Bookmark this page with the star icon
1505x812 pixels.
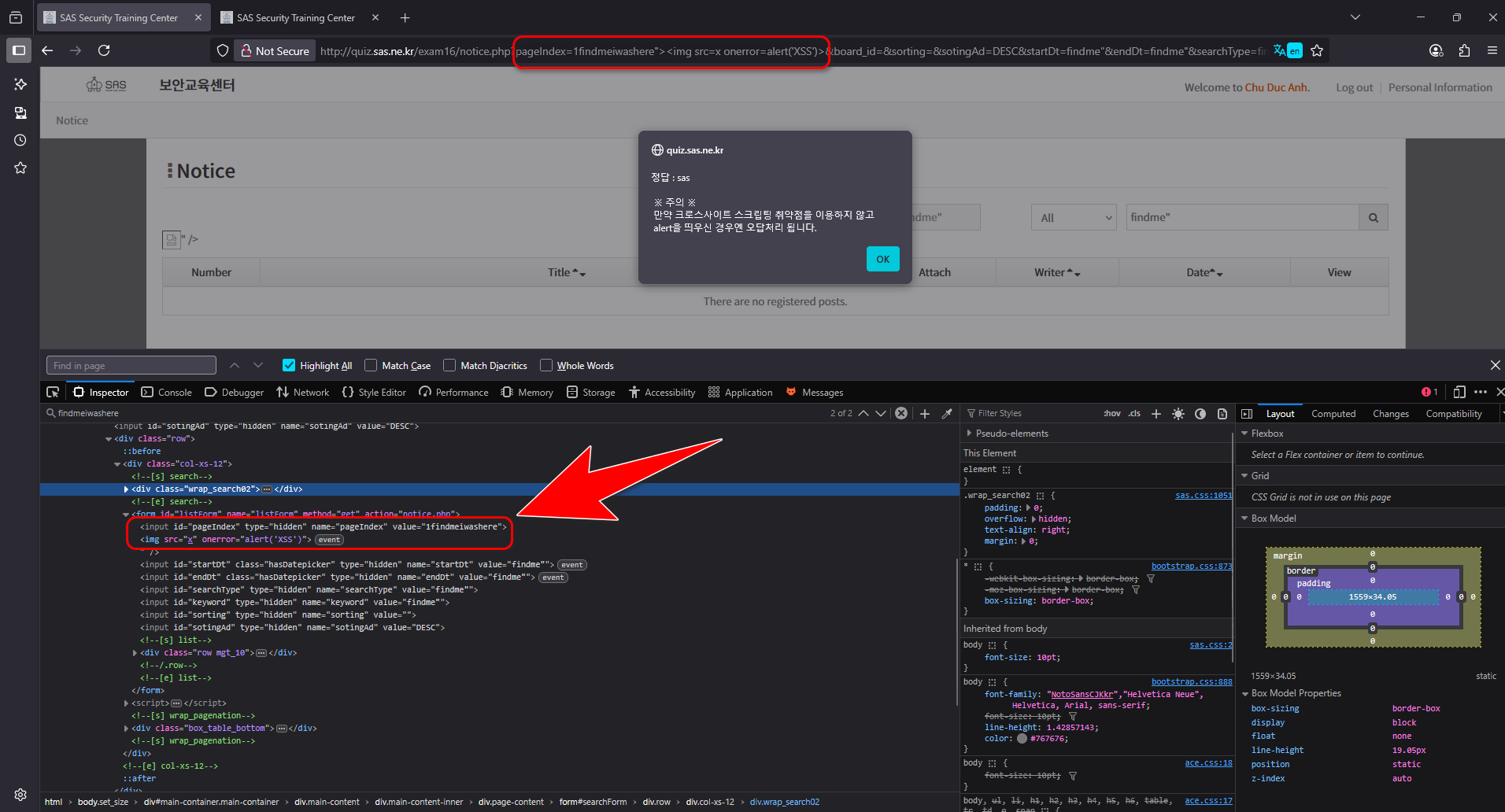[1317, 51]
